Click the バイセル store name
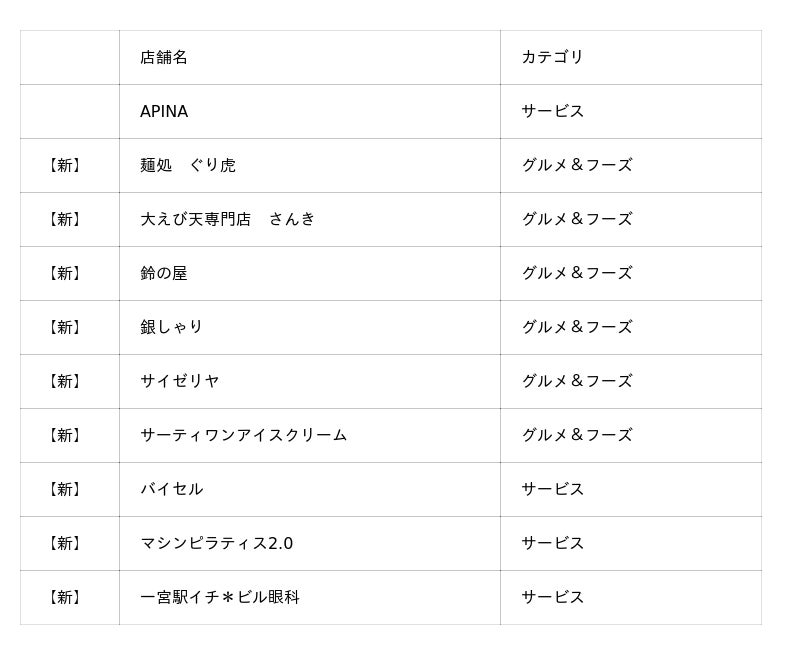 tap(172, 489)
